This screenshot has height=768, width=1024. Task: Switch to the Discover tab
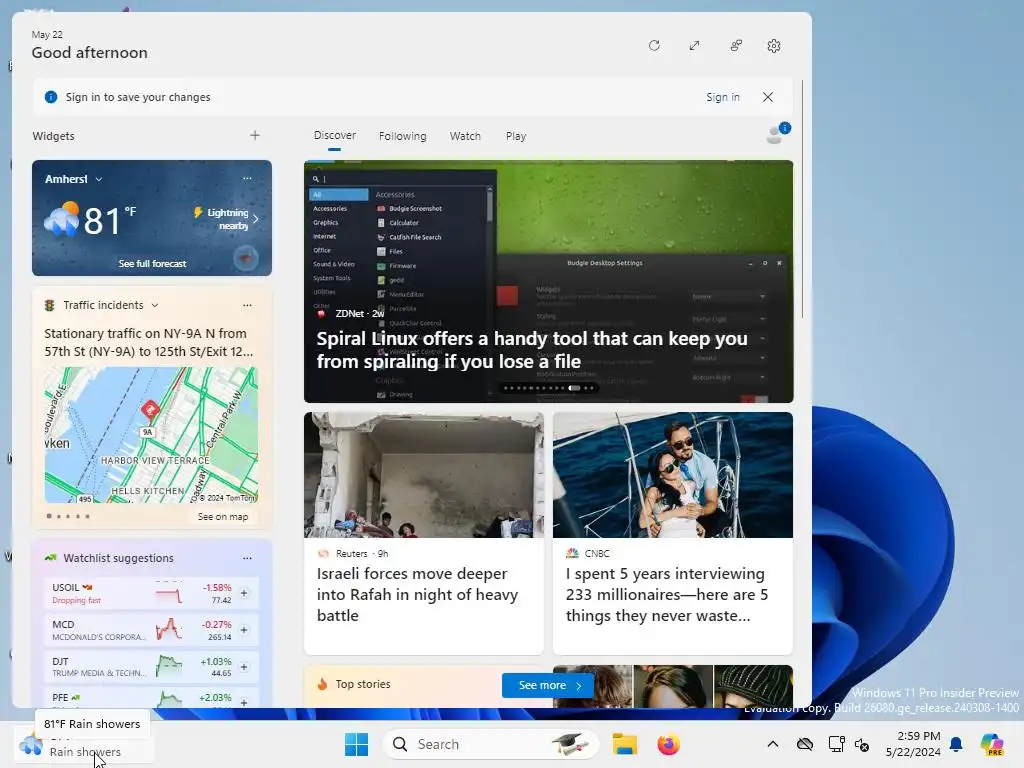point(334,135)
